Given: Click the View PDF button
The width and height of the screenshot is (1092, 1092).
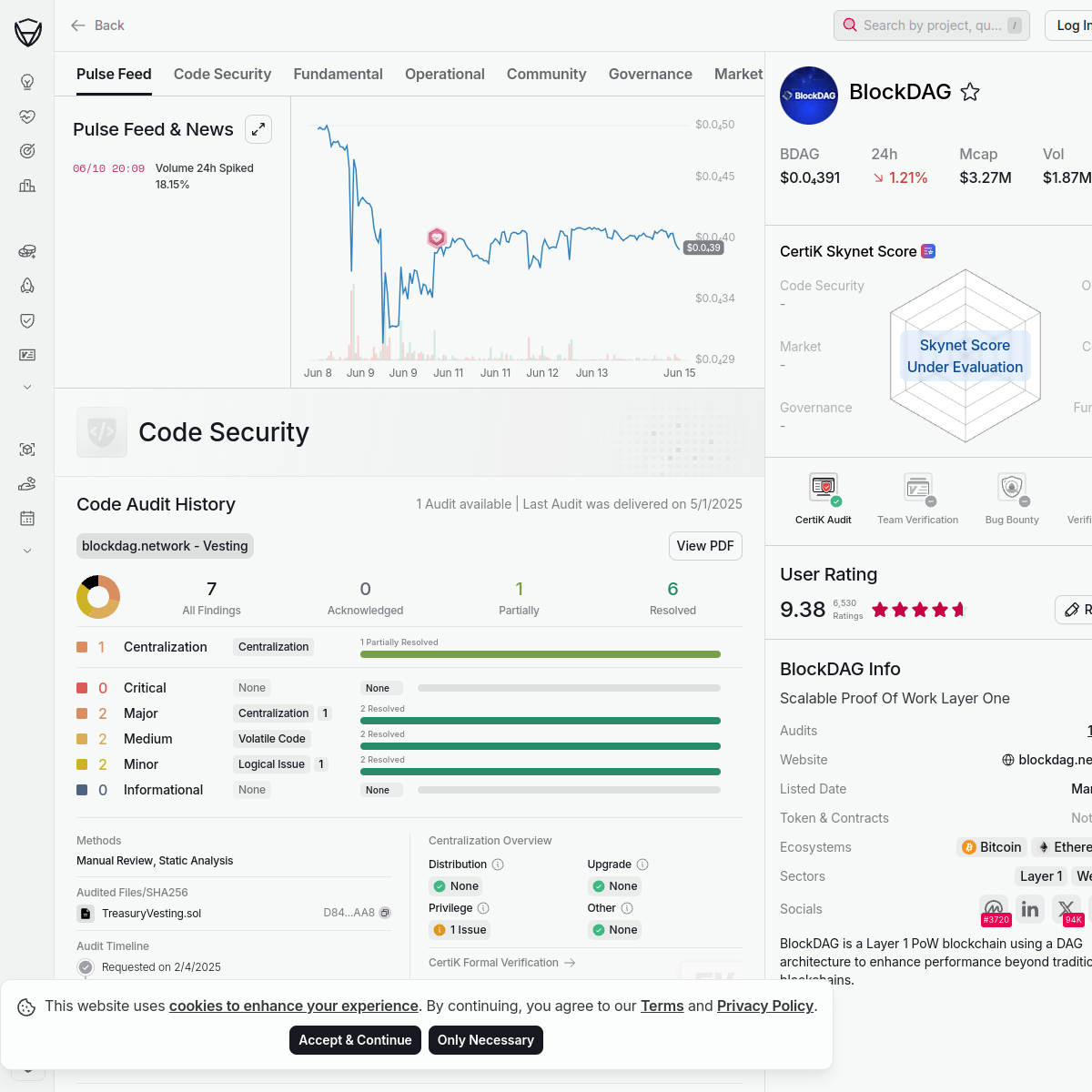Looking at the screenshot, I should click(x=705, y=546).
